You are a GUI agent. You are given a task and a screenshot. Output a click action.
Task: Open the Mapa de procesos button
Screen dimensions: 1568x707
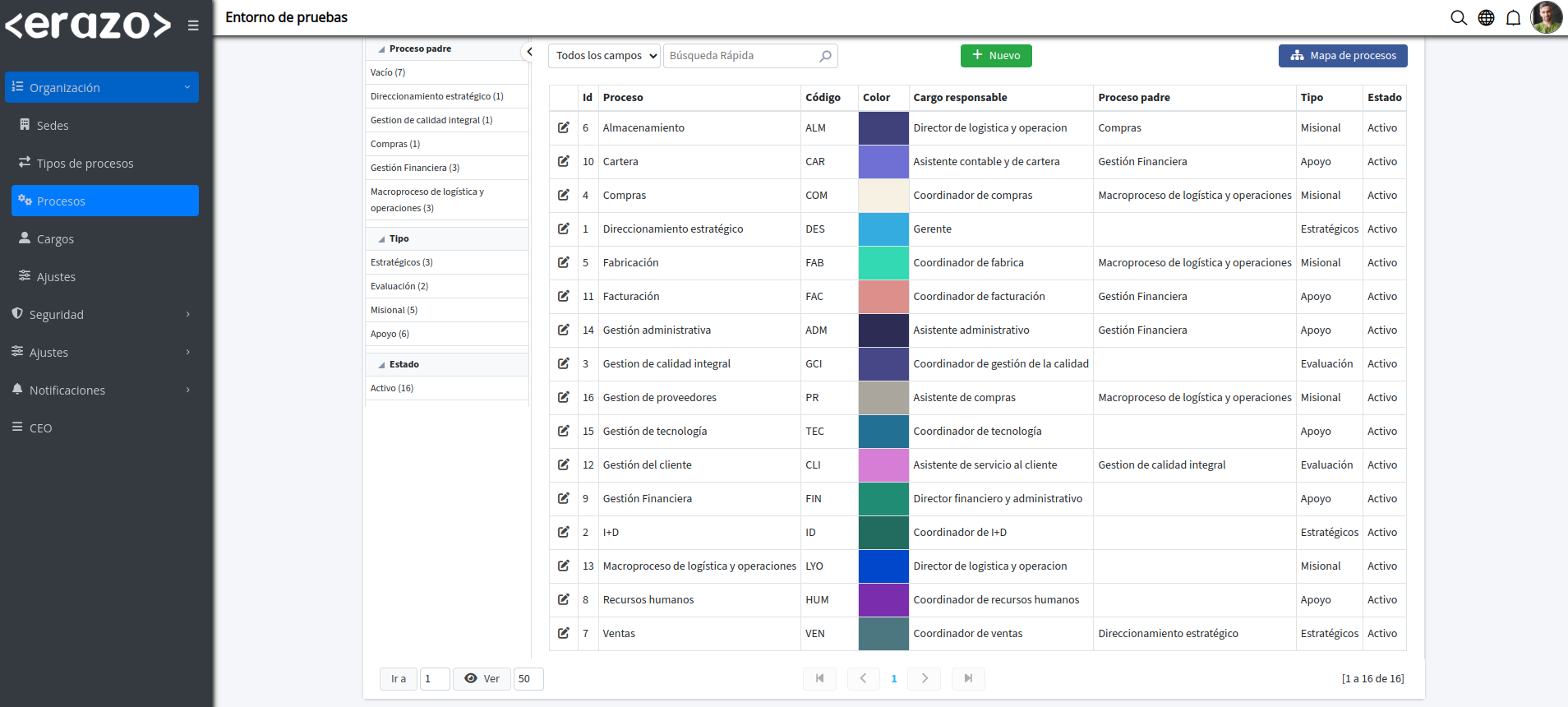[1342, 56]
